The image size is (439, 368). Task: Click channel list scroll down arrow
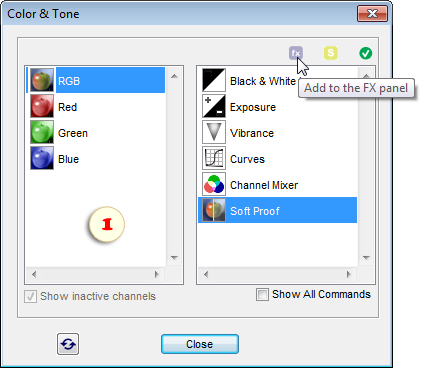tap(174, 257)
